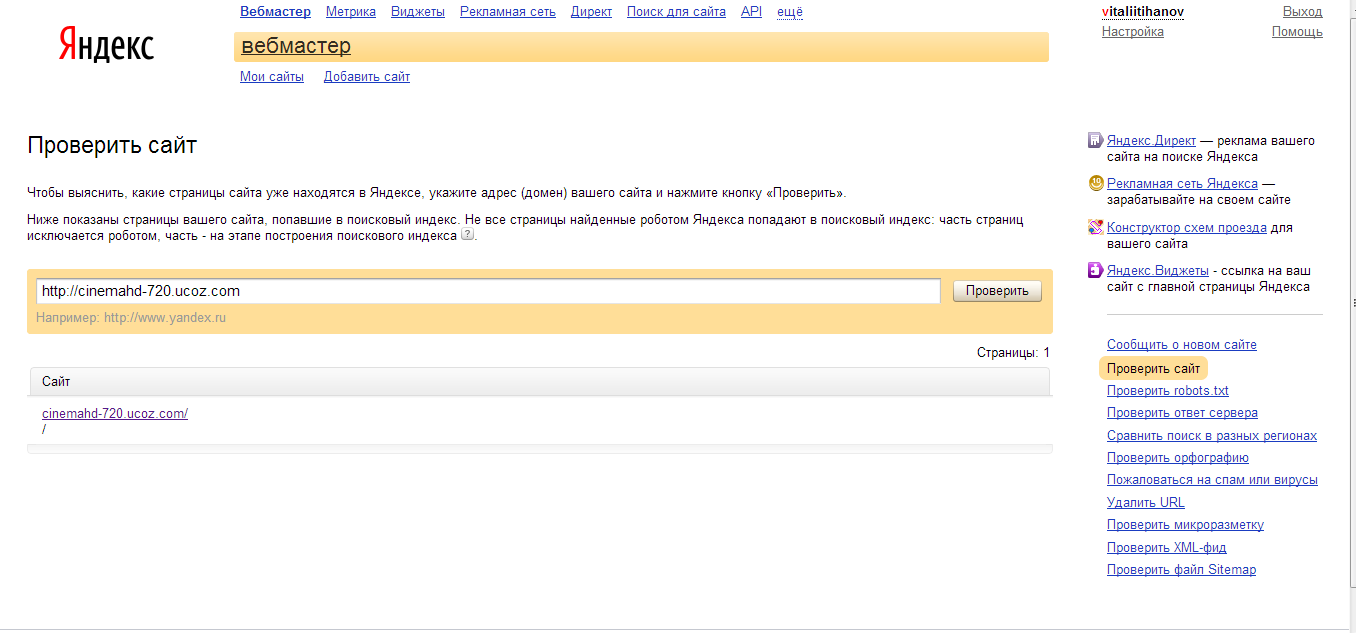Open vitaliitihanov user profile link

[x=1143, y=12]
